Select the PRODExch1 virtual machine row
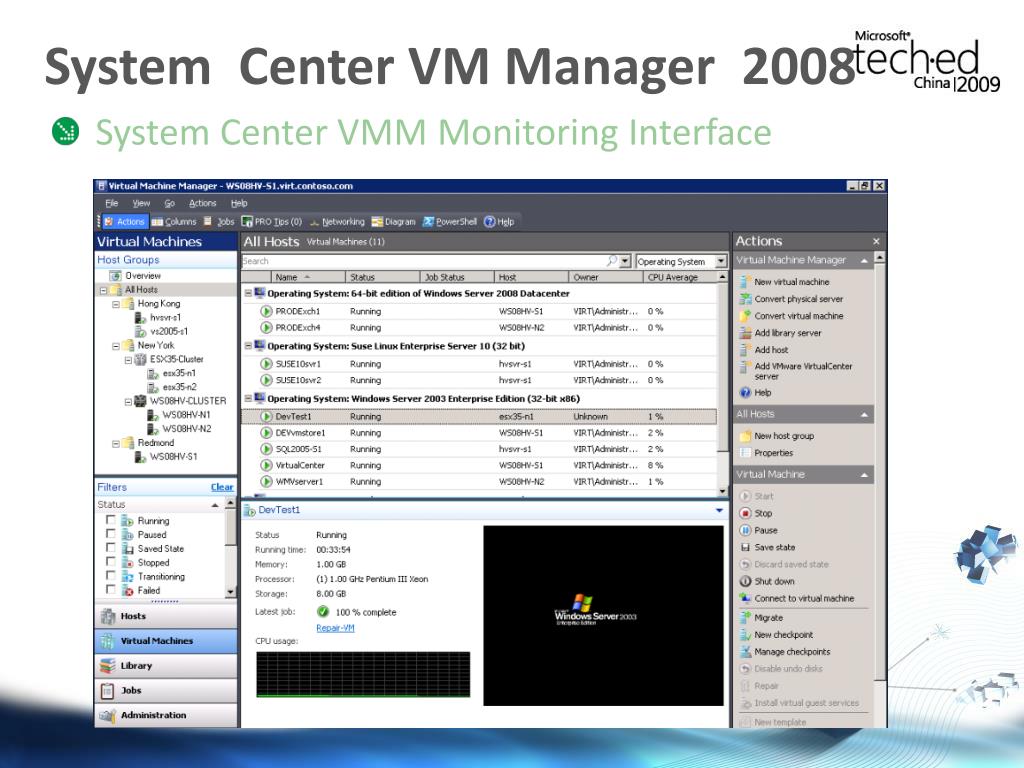The width and height of the screenshot is (1024, 768). pos(479,312)
